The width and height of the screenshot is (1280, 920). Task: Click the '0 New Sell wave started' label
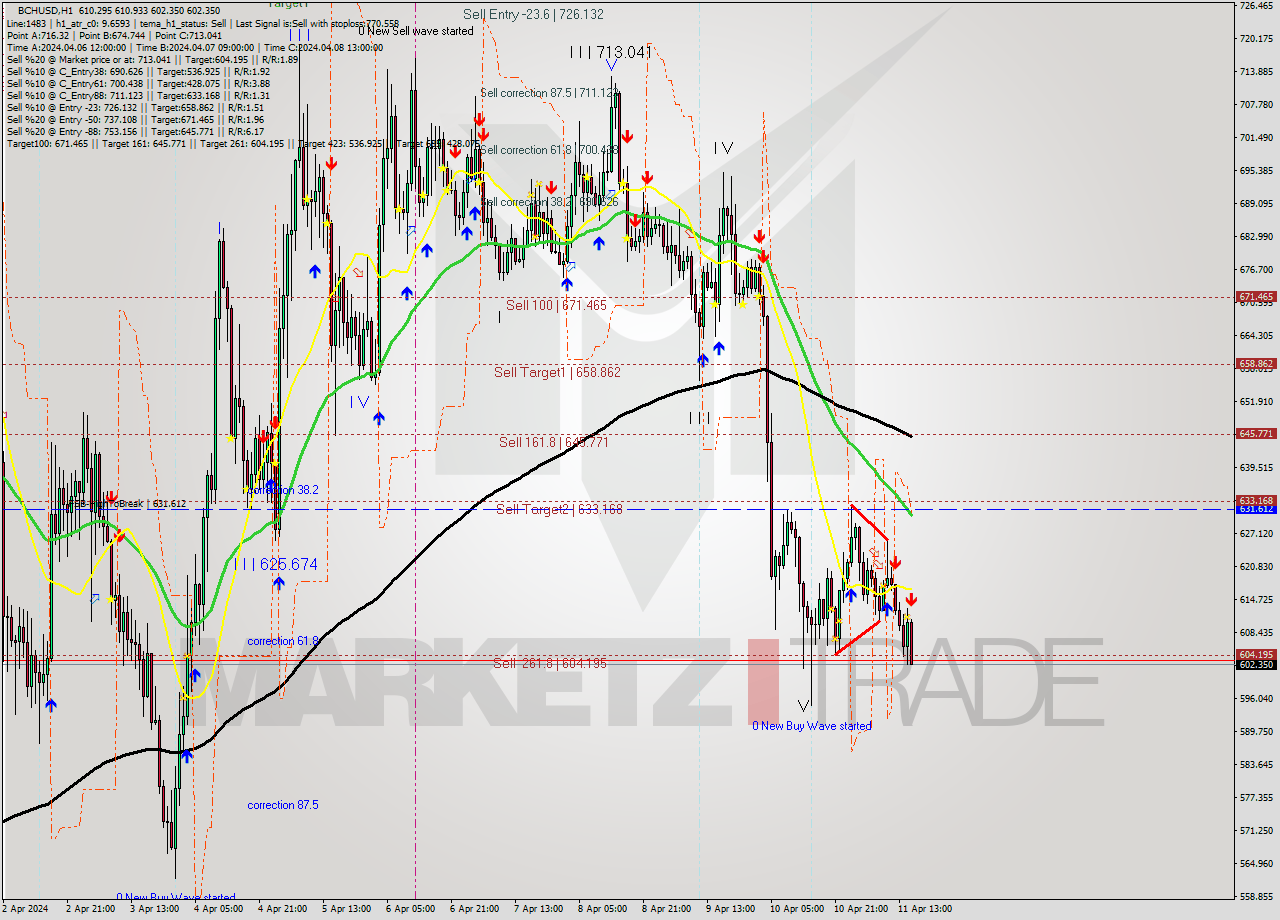pos(416,31)
